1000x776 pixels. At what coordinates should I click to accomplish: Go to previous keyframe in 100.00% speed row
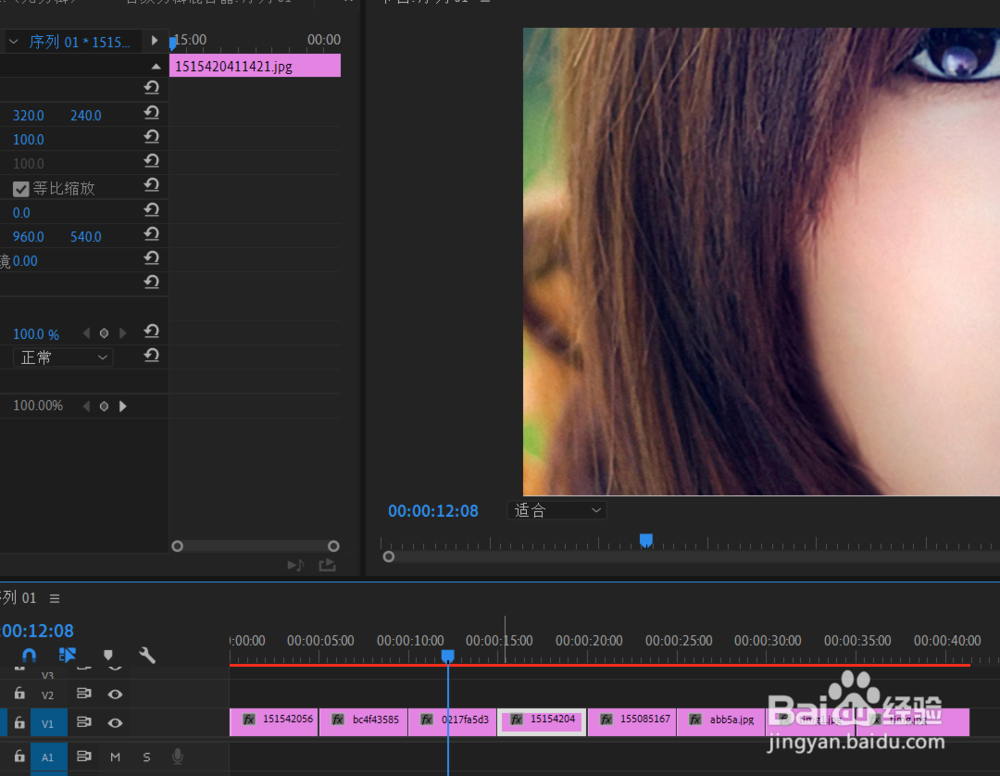[87, 406]
